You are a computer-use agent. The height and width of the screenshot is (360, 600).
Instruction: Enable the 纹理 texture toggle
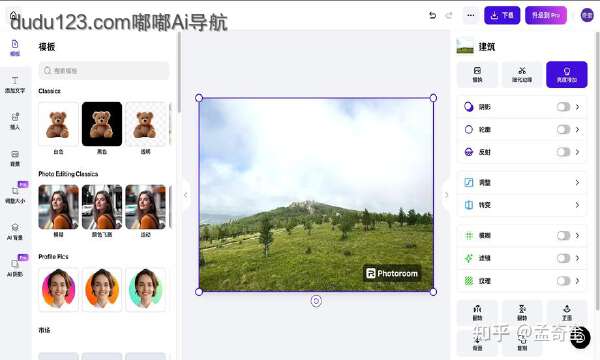563,281
